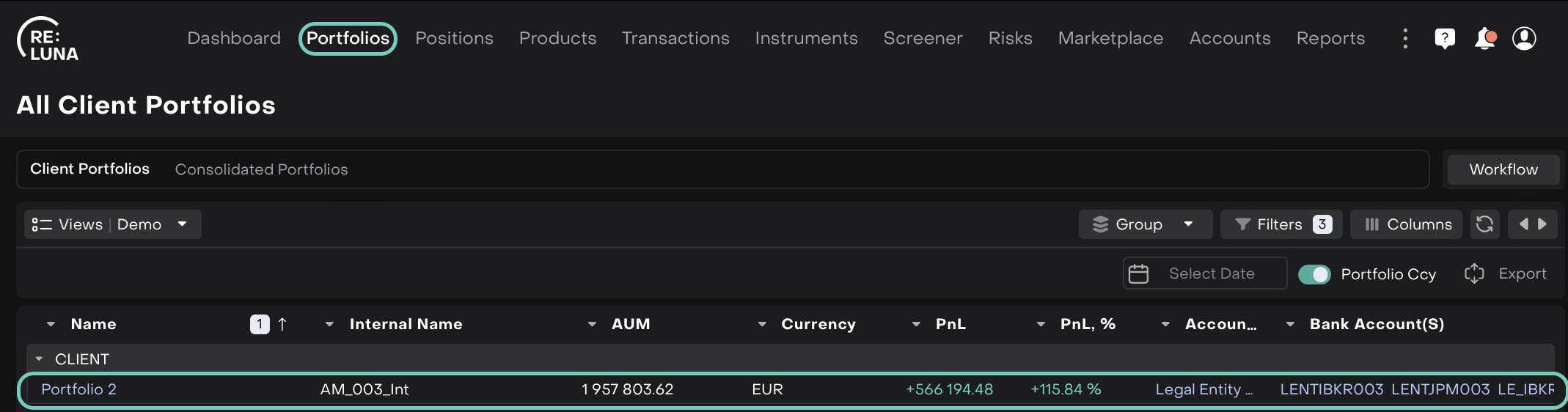Click the Export icon
This screenshot has height=412, width=1568.
pos(1474,273)
